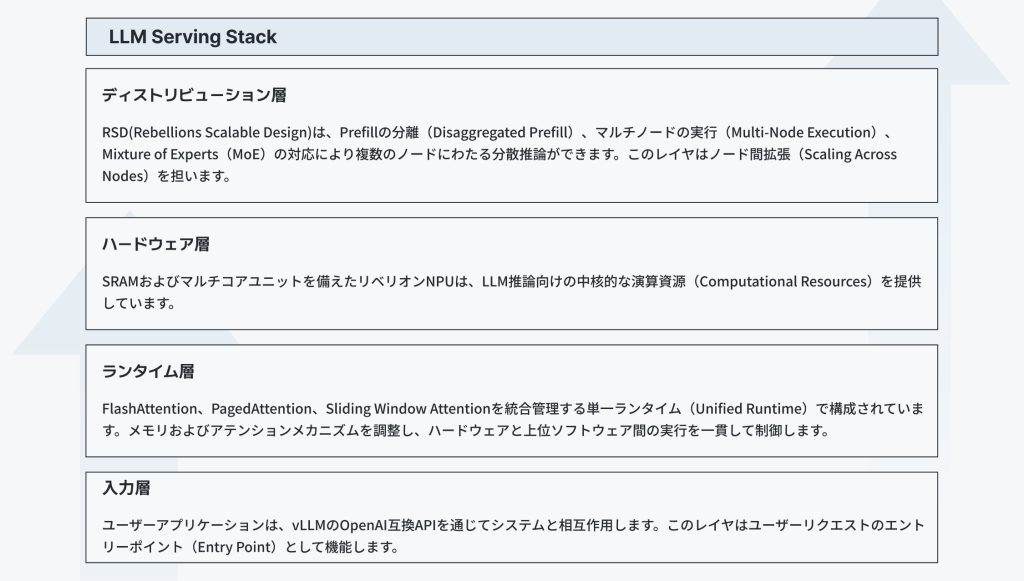
Task: Select the ランタイム層 heading
Action: pos(148,371)
